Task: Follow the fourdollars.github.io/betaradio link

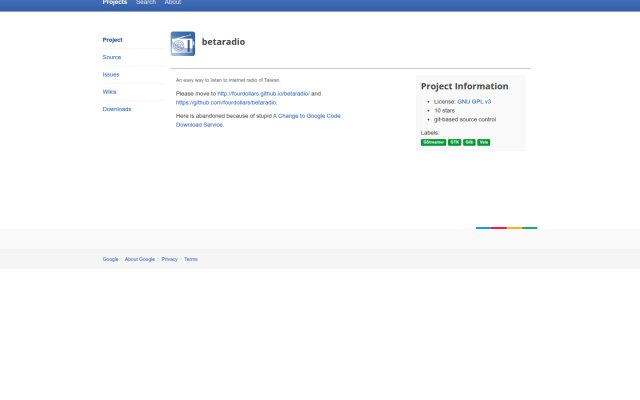Action: coord(263,94)
